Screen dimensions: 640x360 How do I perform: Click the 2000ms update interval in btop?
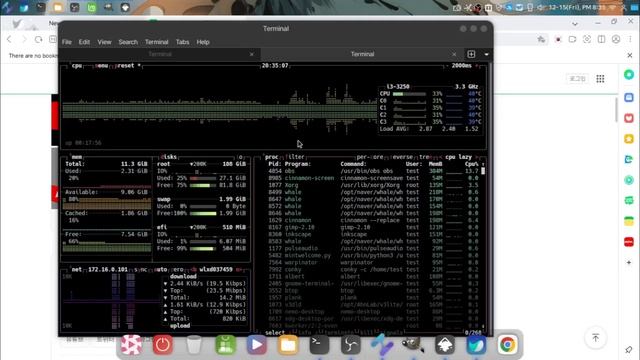click(x=462, y=65)
